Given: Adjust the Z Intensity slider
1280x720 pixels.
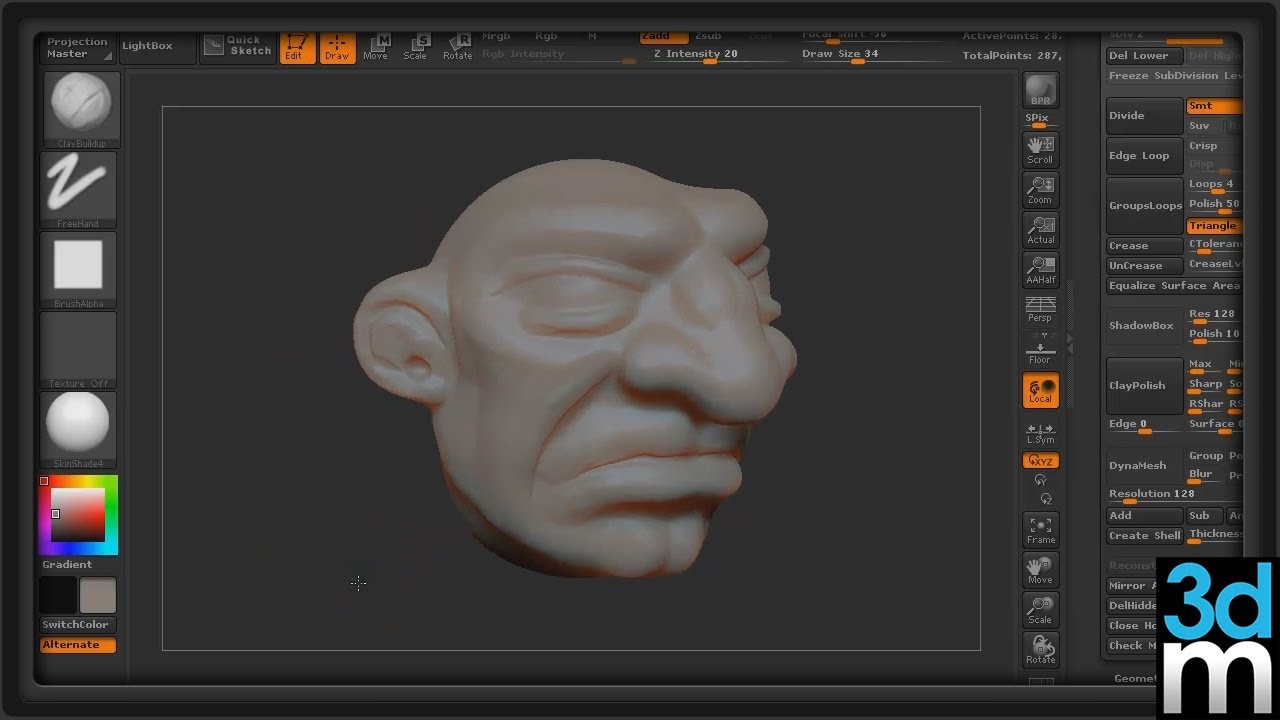Looking at the screenshot, I should pyautogui.click(x=709, y=55).
